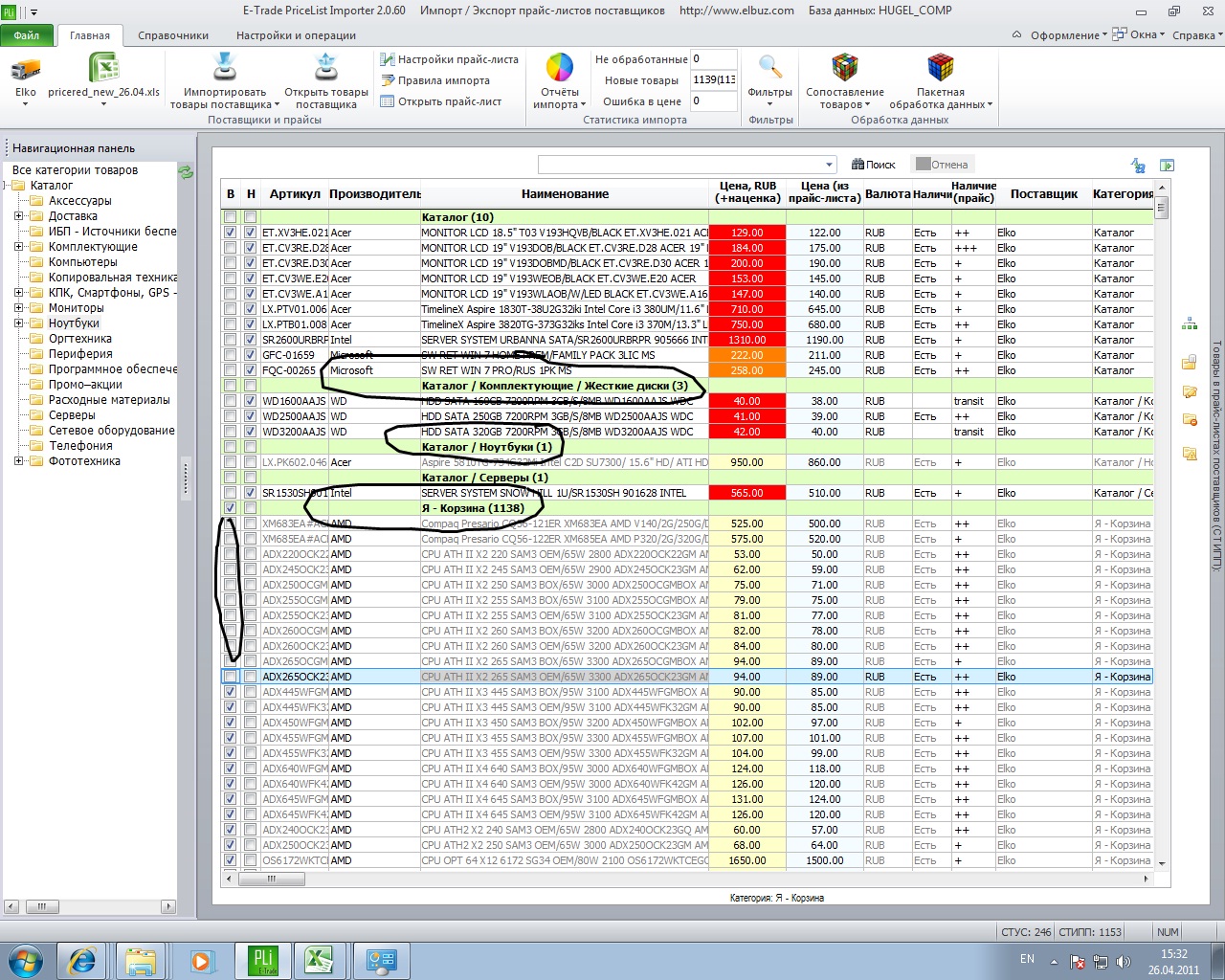
Task: Toggle Н checkbox in LX.PK602.046 row
Action: 250,462
